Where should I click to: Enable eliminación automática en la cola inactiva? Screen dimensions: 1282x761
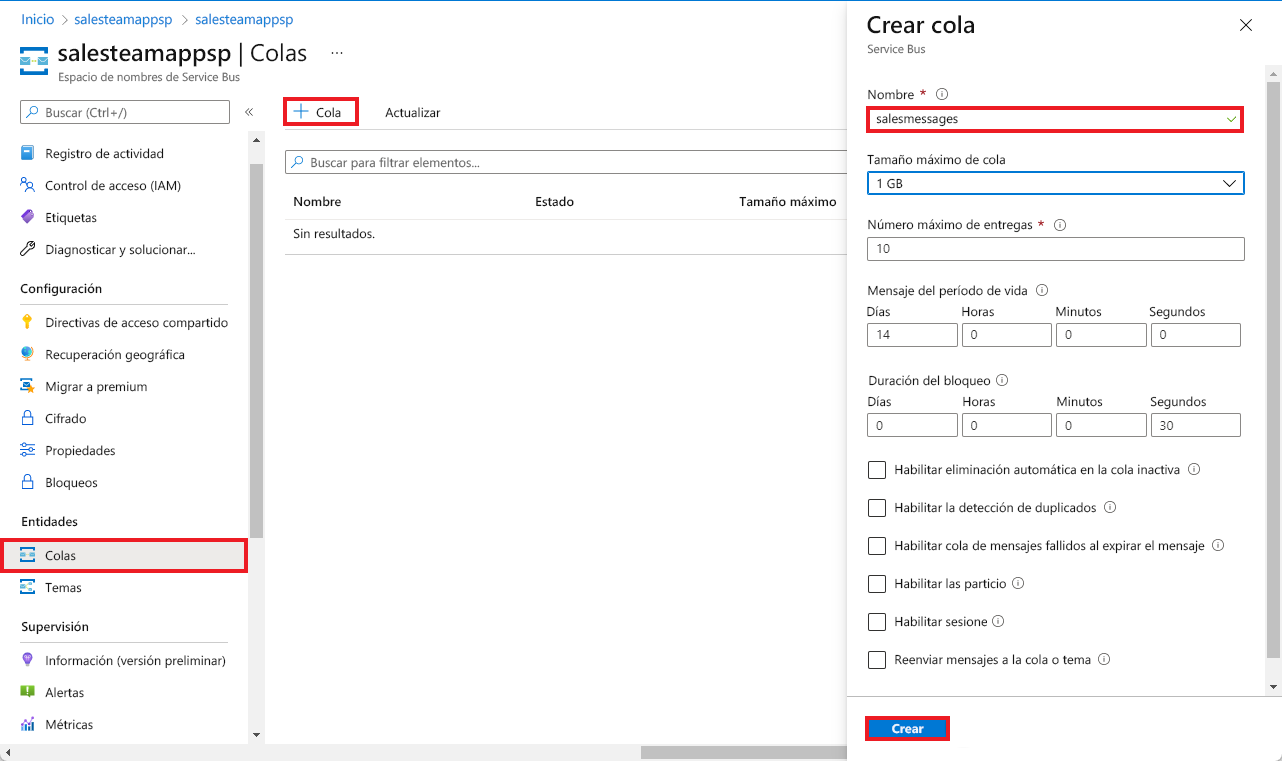[x=877, y=469]
